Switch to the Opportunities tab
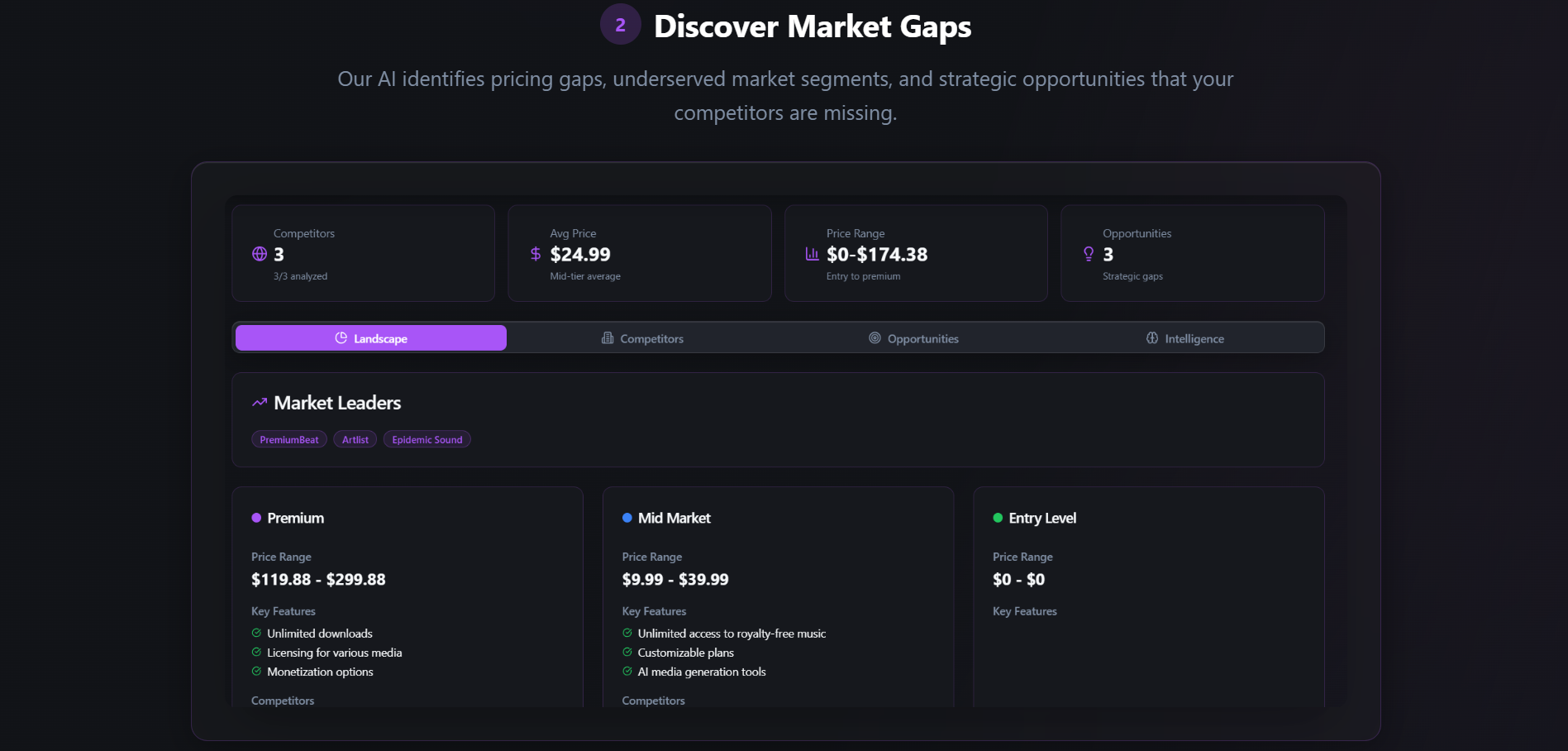This screenshot has height=751, width=1568. 913,338
